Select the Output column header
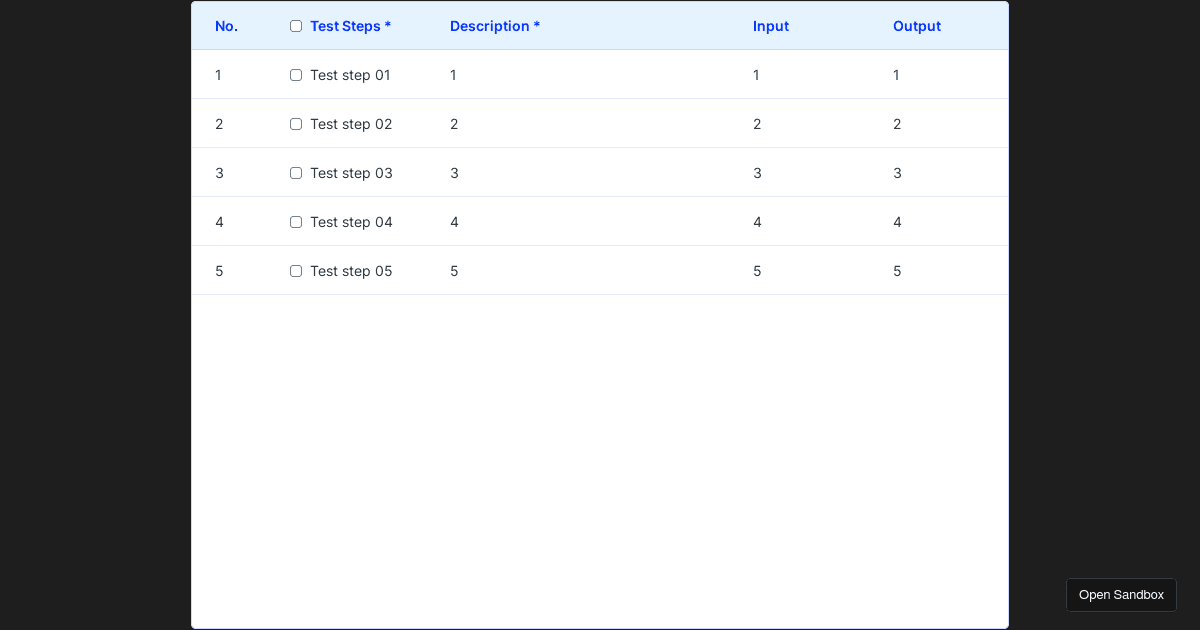The image size is (1200, 630). pyautogui.click(x=916, y=26)
